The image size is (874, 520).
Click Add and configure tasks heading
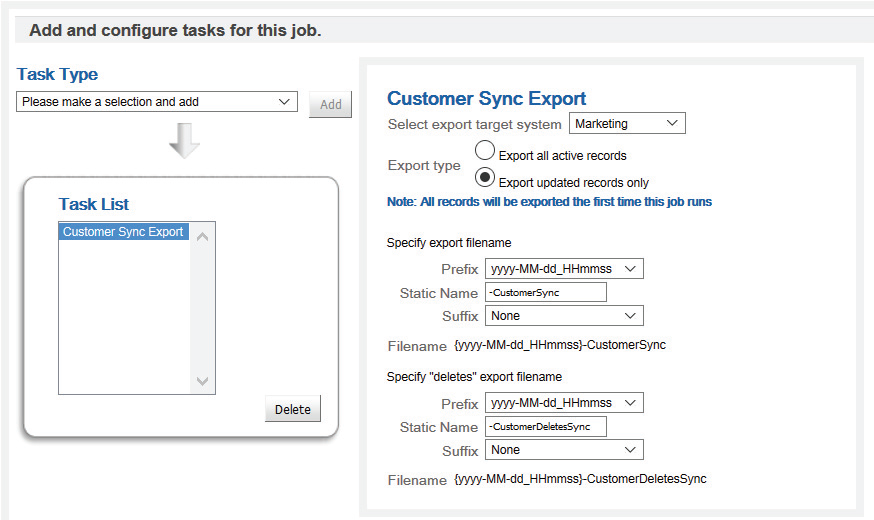(x=175, y=30)
